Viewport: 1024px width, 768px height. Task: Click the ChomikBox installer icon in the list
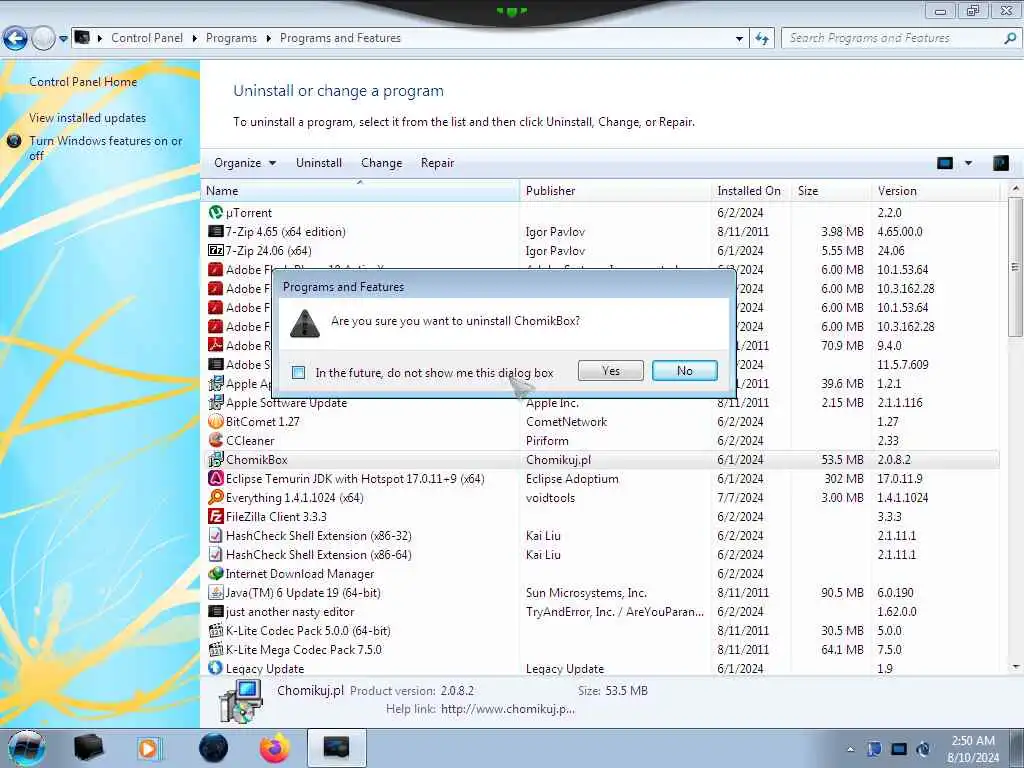(216, 459)
